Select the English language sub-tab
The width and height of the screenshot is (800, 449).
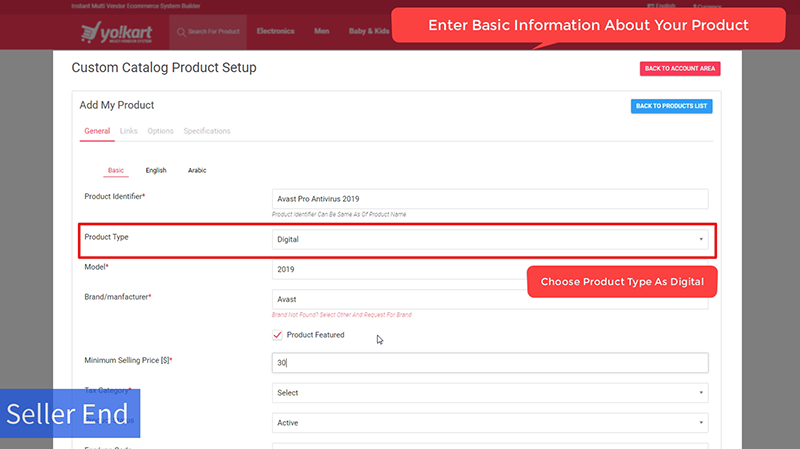(x=156, y=170)
